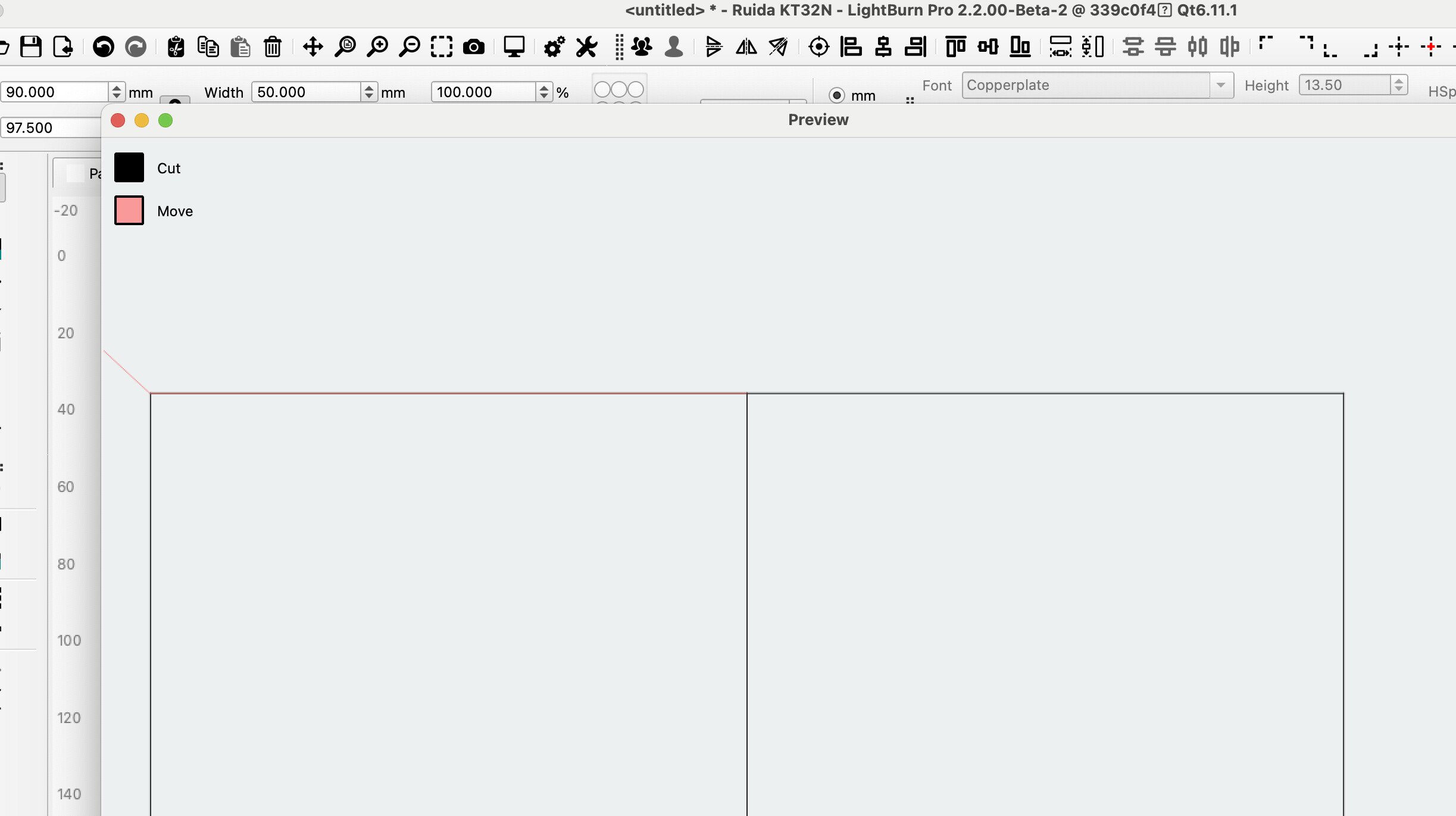Click the Make Same Height icon
Viewport: 1456px width, 816px height.
[x=1093, y=46]
